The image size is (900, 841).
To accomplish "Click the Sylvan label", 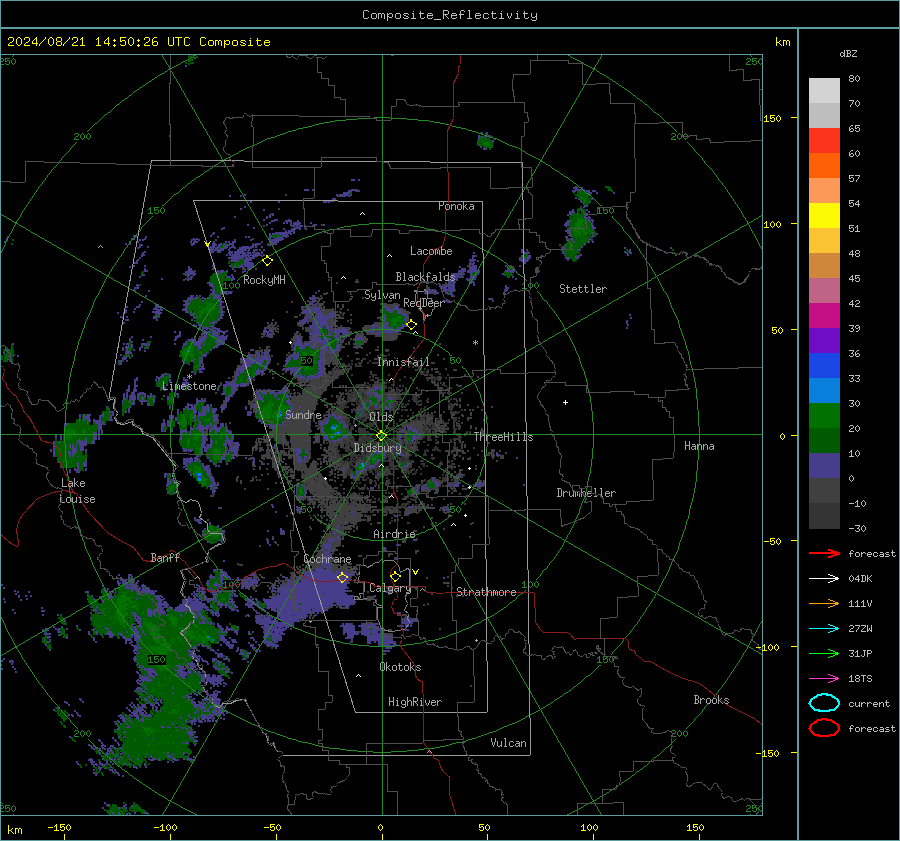I will coord(382,295).
